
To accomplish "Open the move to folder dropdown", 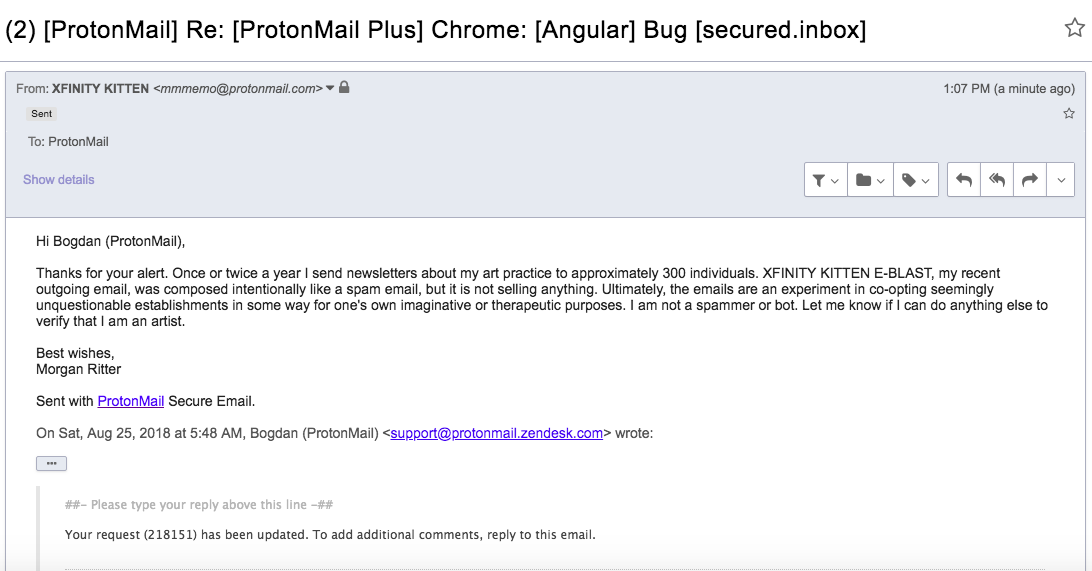I will [x=871, y=180].
